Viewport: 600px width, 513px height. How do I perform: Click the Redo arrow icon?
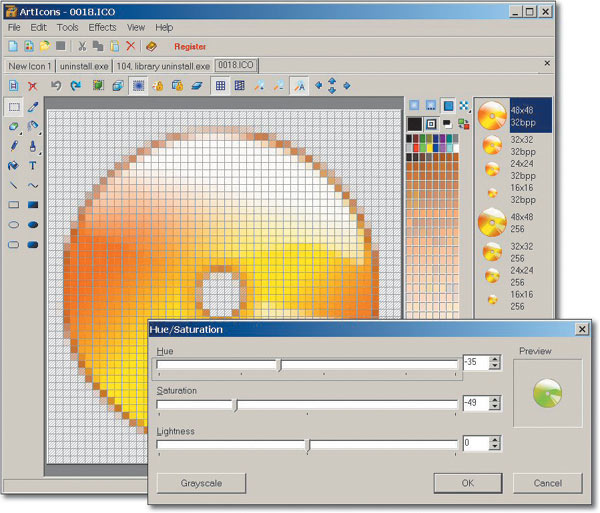tap(76, 85)
